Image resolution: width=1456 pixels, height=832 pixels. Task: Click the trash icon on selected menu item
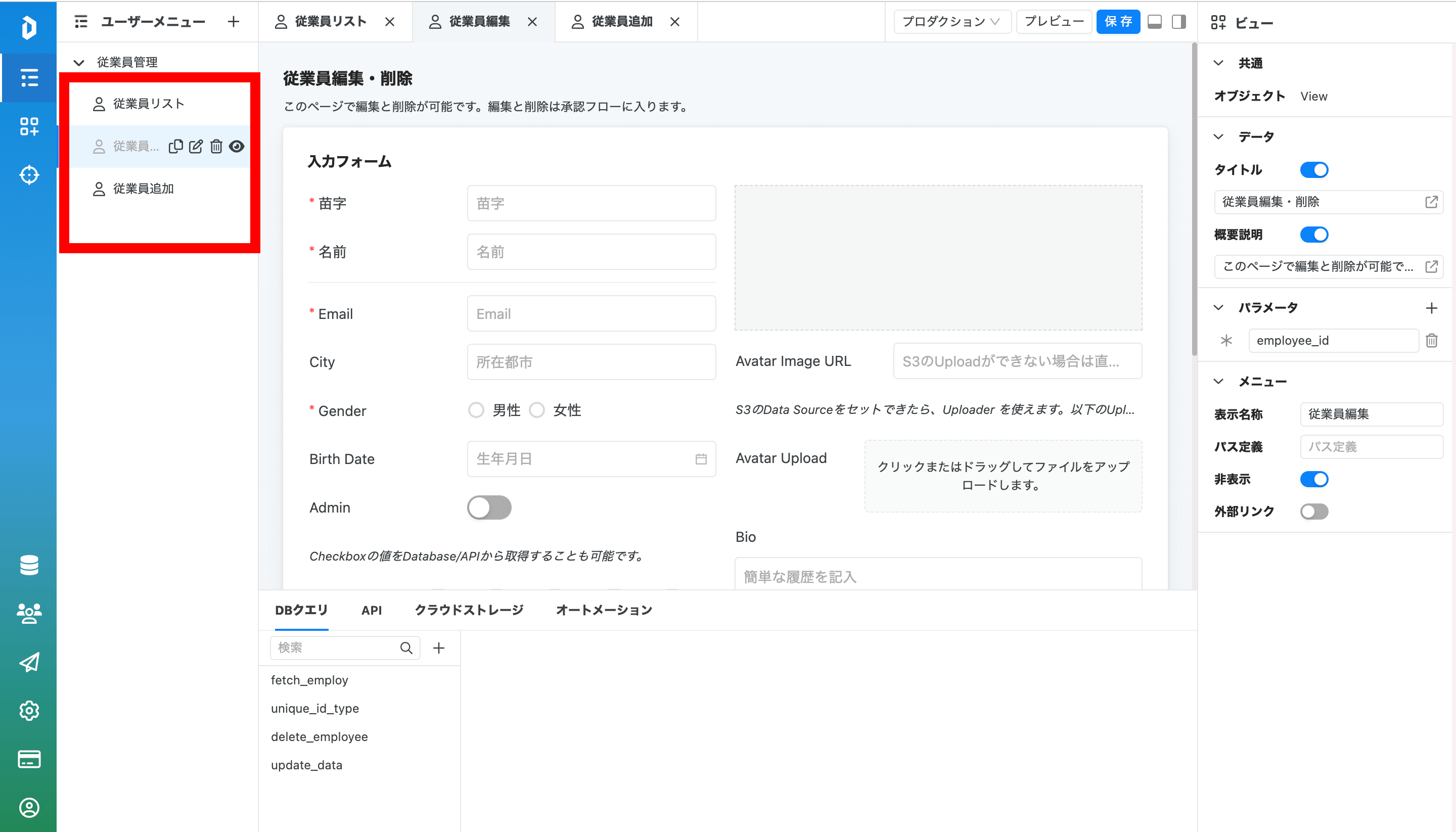[x=216, y=146]
